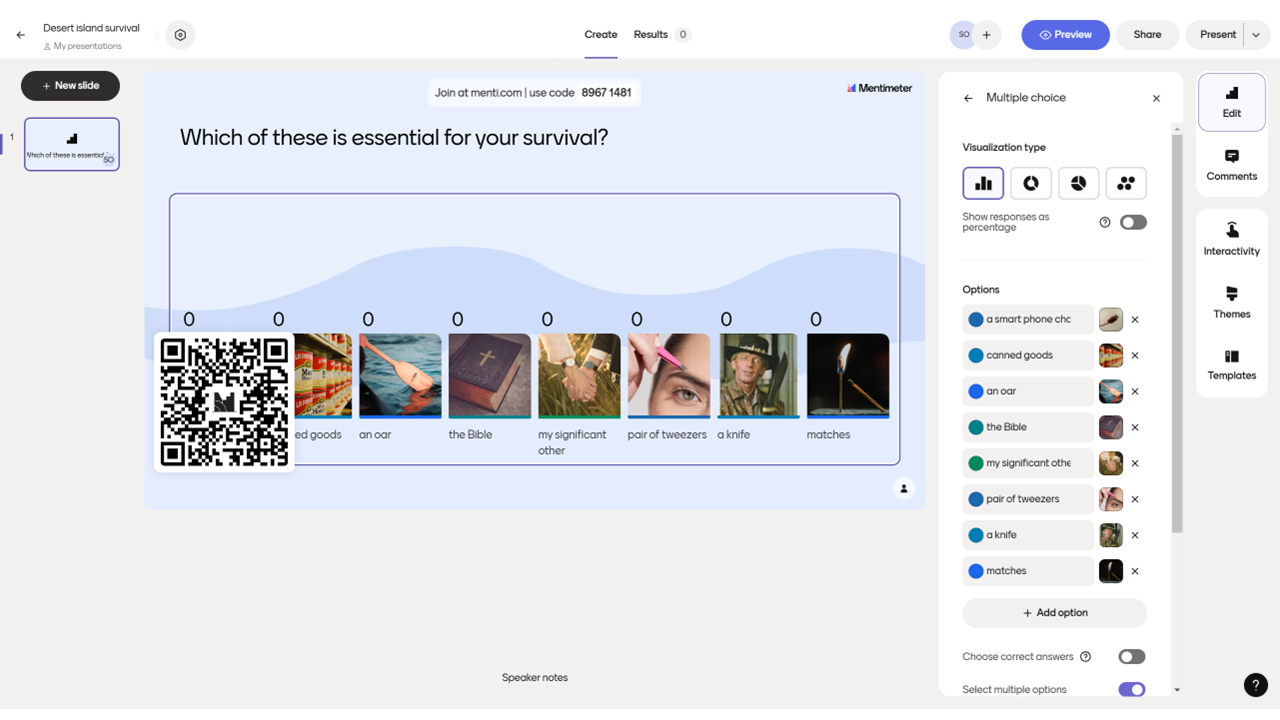
Task: Select pie chart visualization type
Action: (x=1078, y=184)
